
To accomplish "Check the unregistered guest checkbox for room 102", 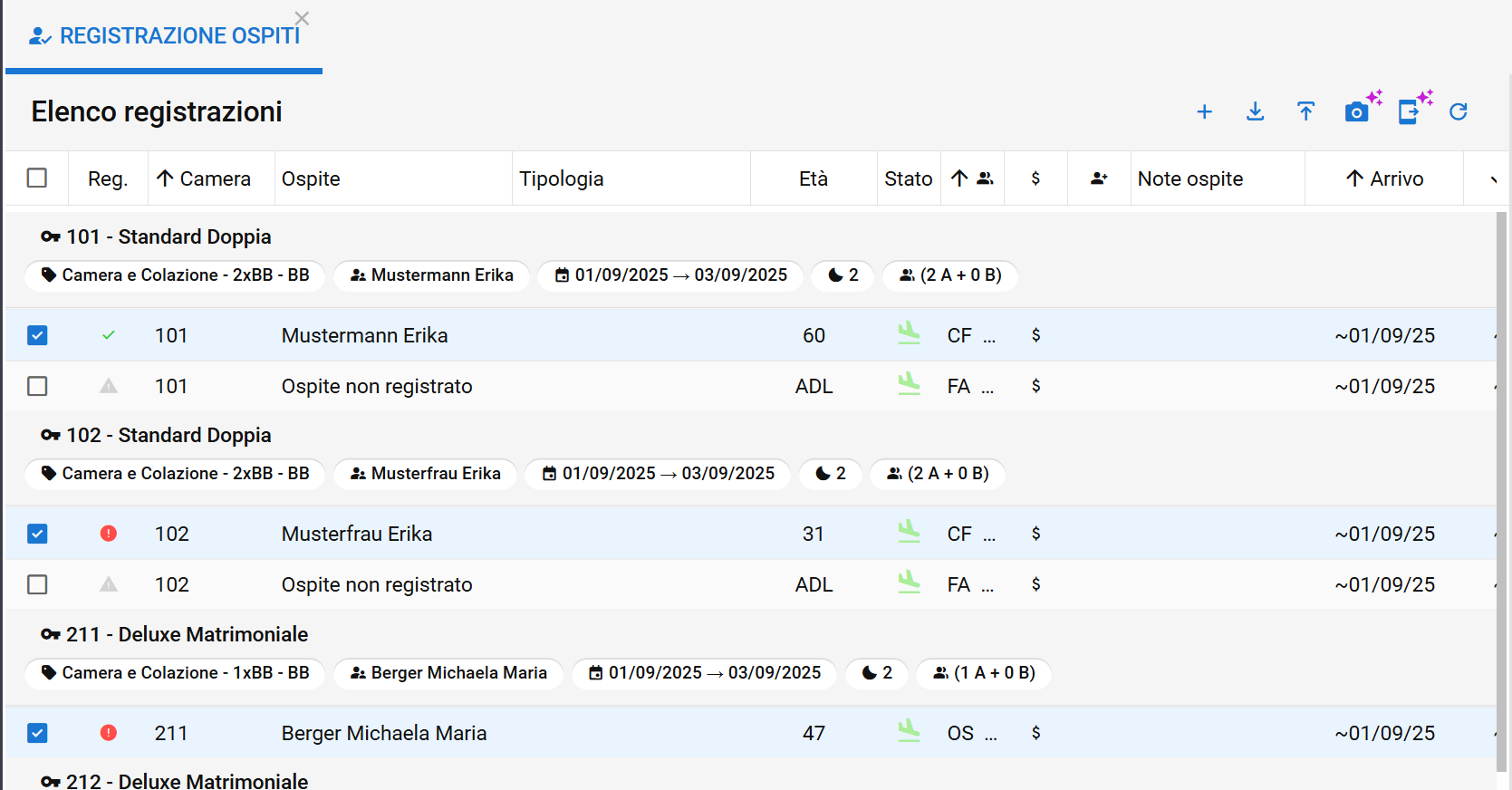I will tap(37, 584).
